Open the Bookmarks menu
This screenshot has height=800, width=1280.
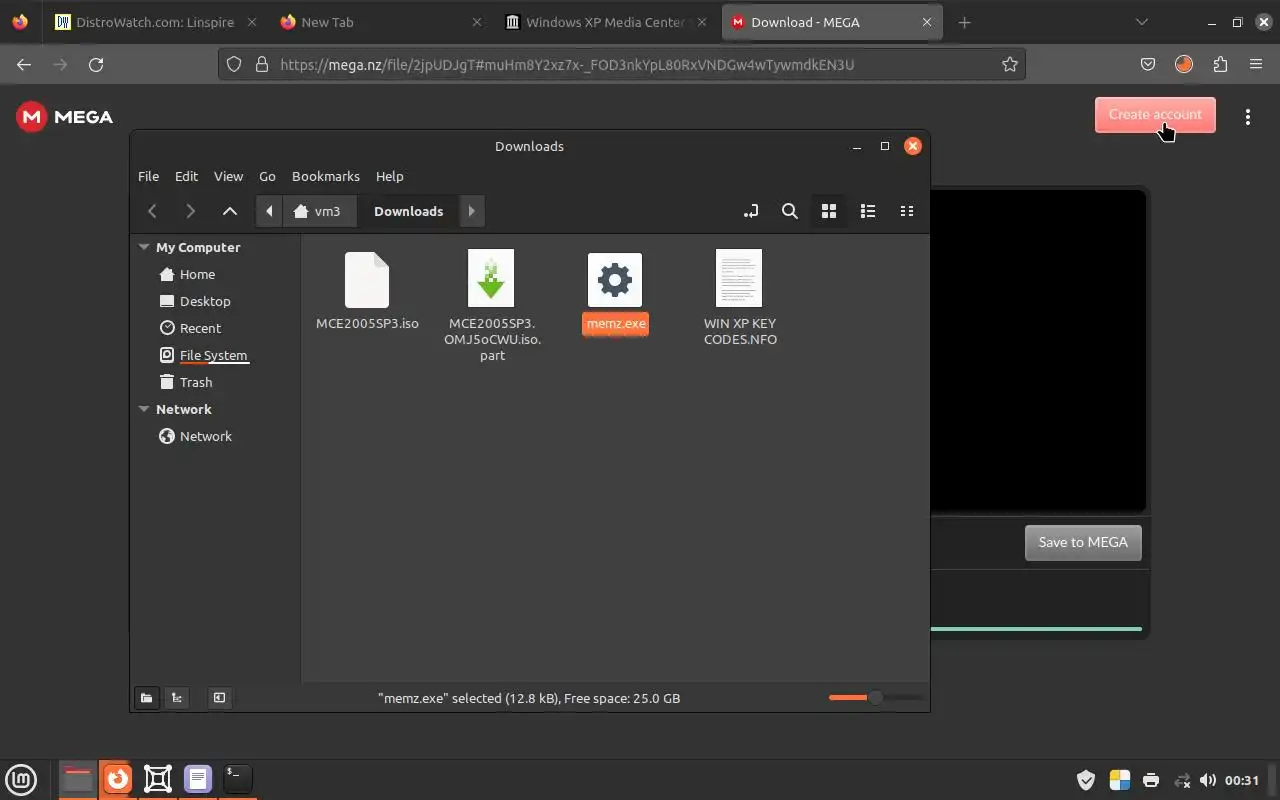point(326,176)
